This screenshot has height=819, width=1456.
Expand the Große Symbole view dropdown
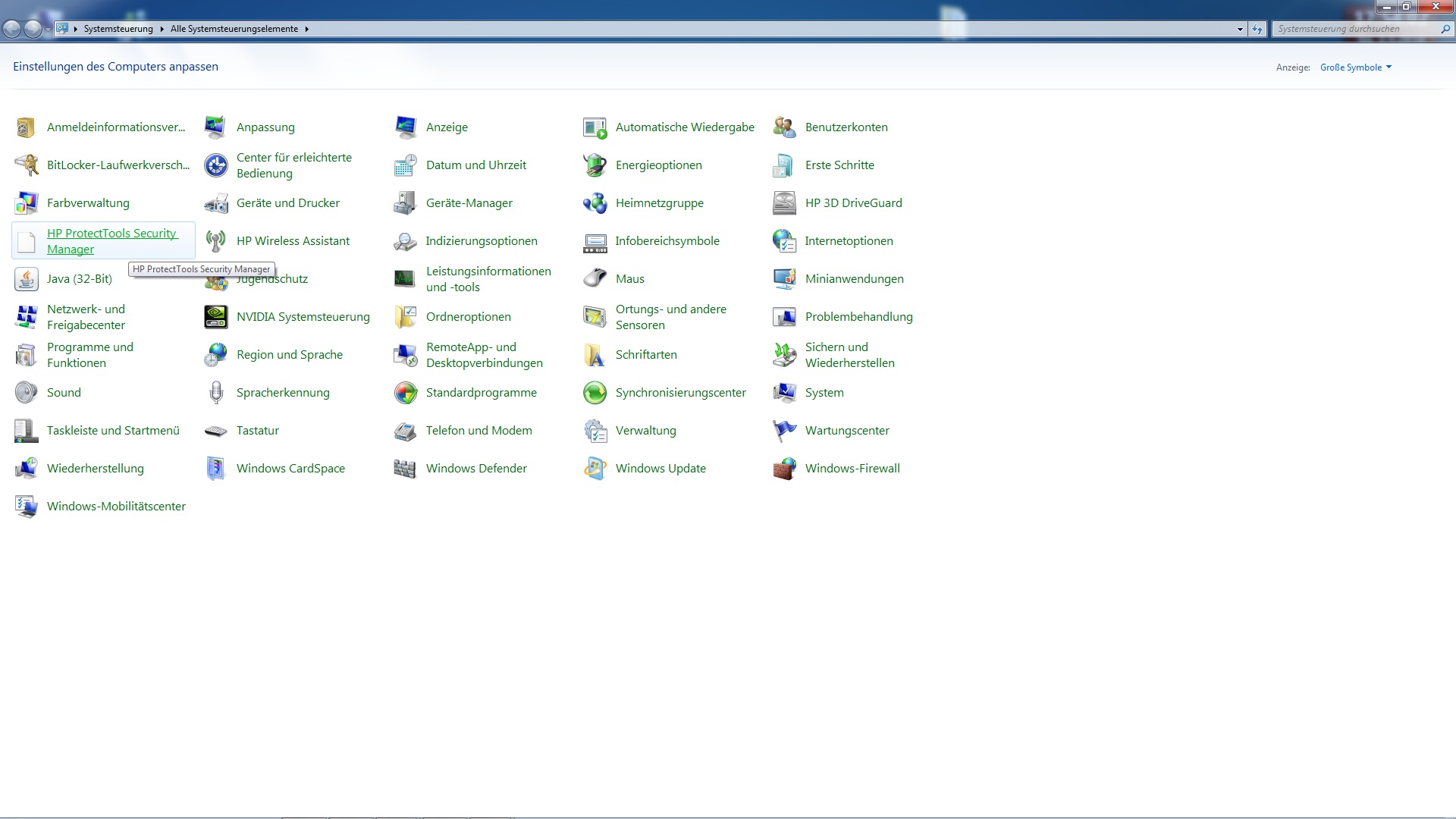(1356, 67)
